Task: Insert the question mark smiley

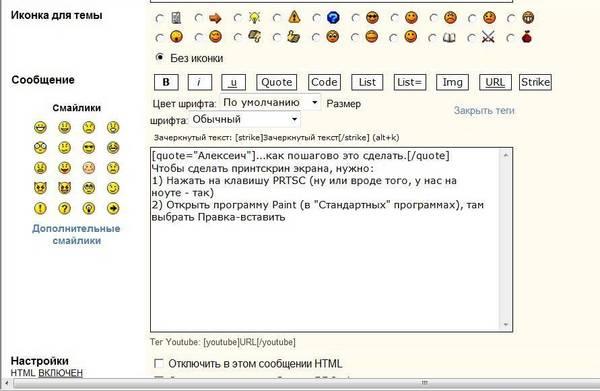Action: [x=64, y=209]
